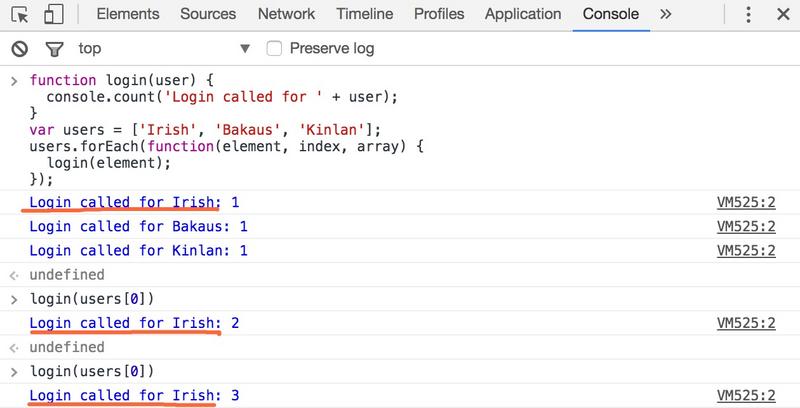Open VM525:2 link for Bakaus: 1
The width and height of the screenshot is (800, 408).
click(x=746, y=226)
